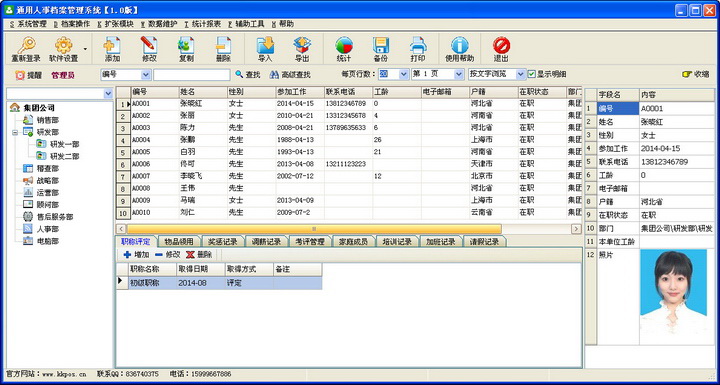Viewport: 720px width, 385px height.
Task: Open the 软件设置 dropdown arrow
Action: [85, 49]
